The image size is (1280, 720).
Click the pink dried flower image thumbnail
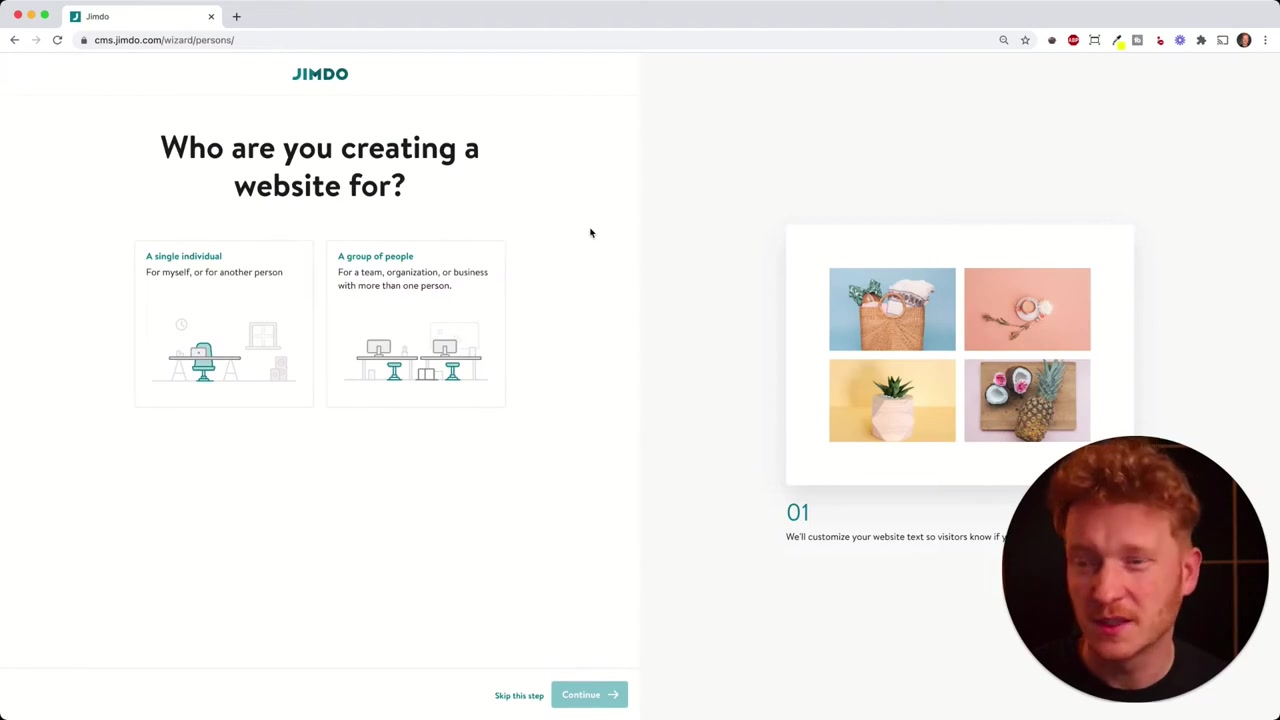(x=1027, y=309)
